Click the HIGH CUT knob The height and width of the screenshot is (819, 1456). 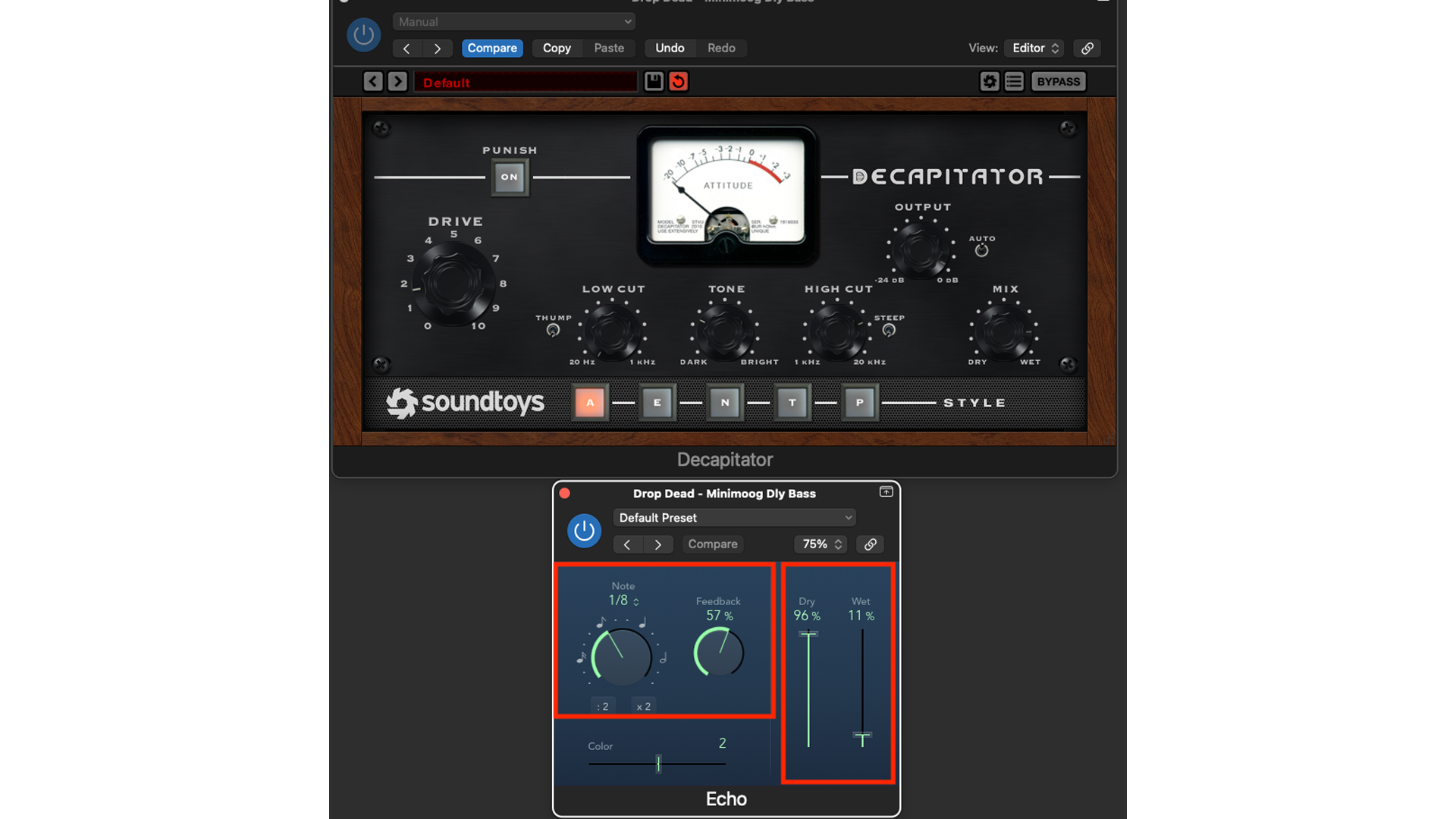[836, 331]
